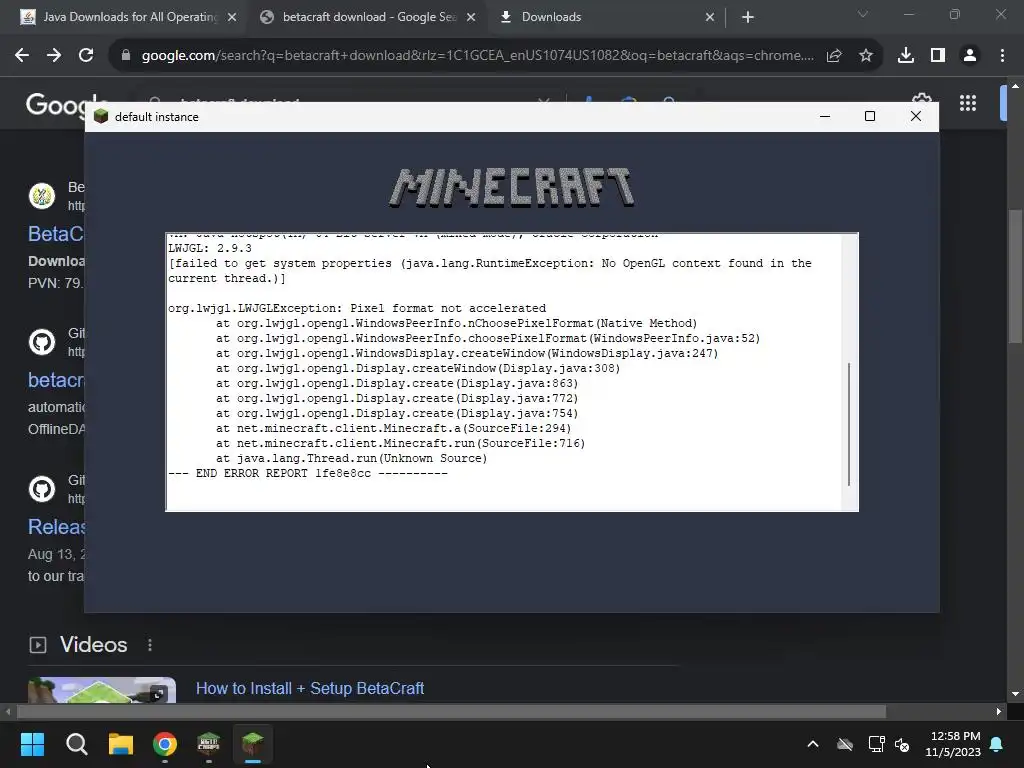Viewport: 1024px width, 768px height.
Task: Click the first GitHub result favicon
Action: pyautogui.click(x=42, y=342)
